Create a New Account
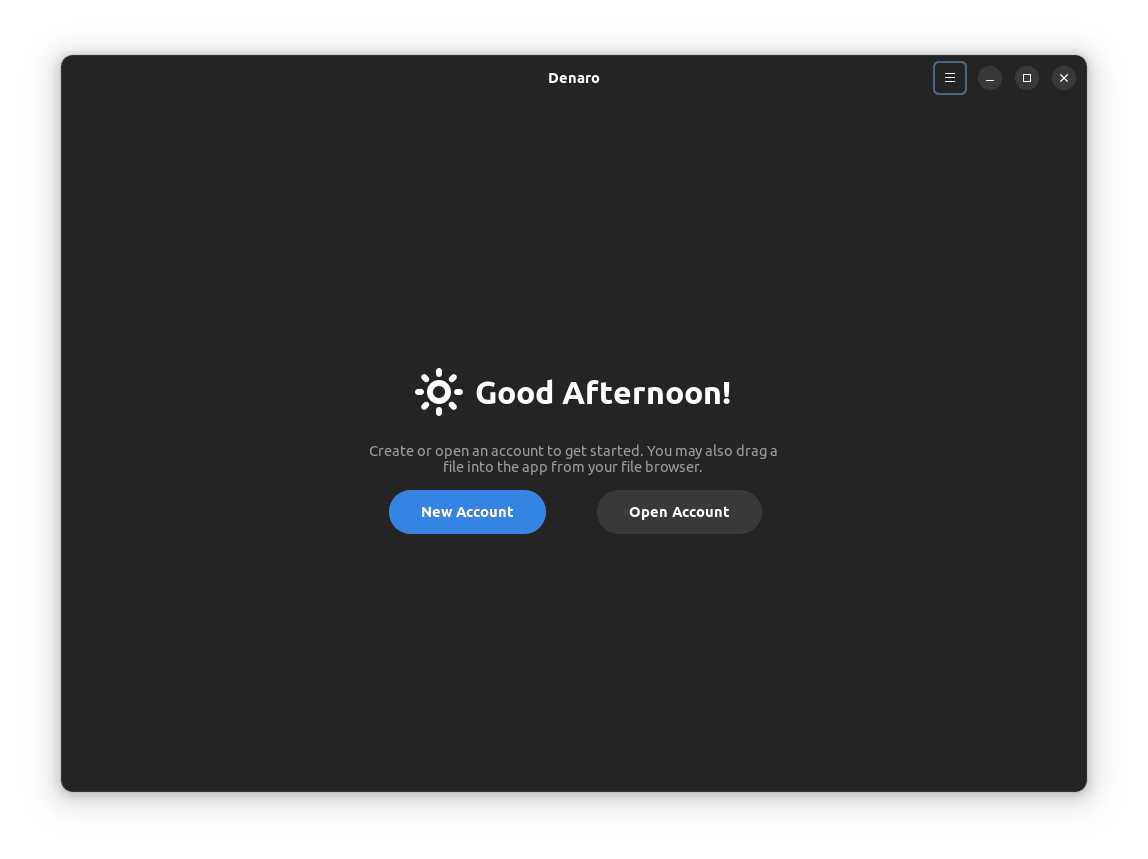 point(467,512)
